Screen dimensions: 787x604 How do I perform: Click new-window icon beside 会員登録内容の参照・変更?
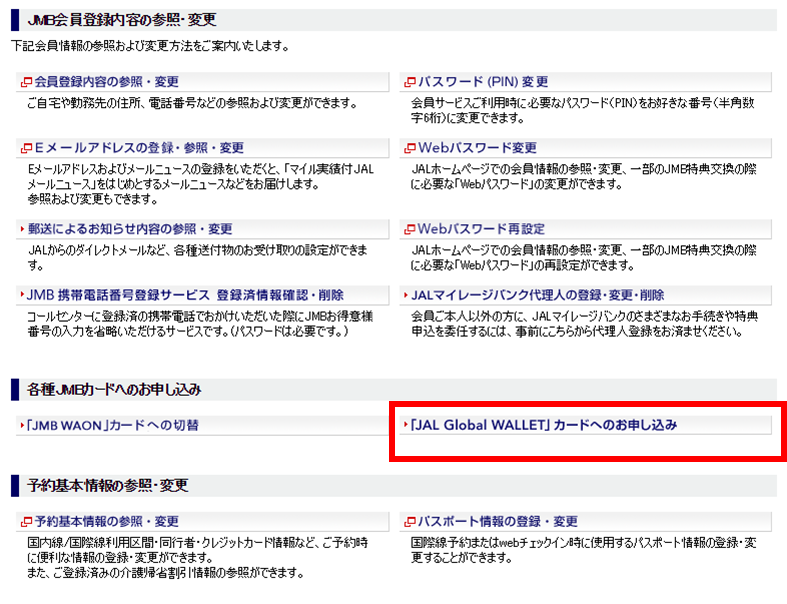(x=26, y=82)
